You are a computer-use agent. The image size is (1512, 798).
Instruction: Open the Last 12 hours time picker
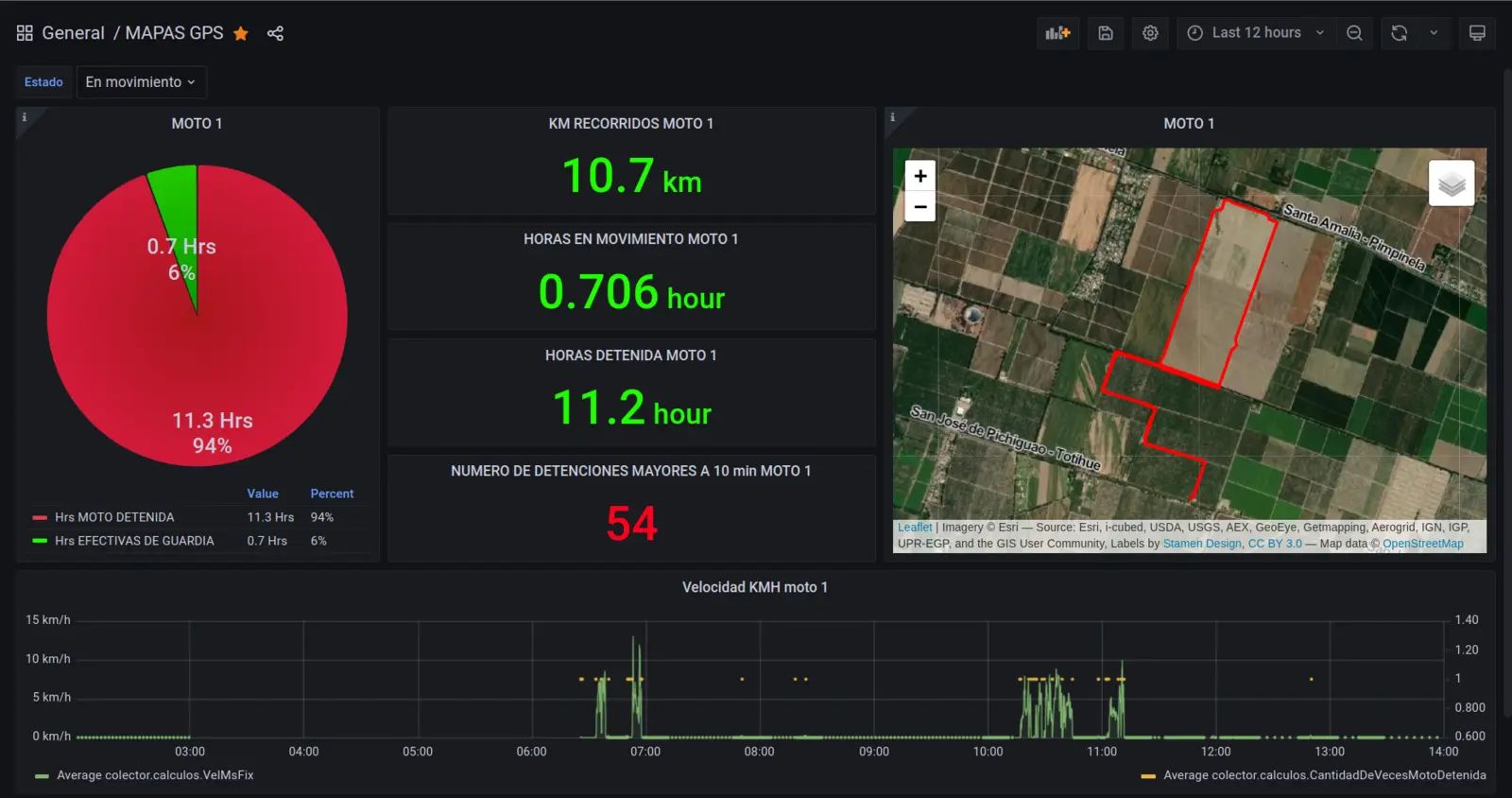(1255, 33)
